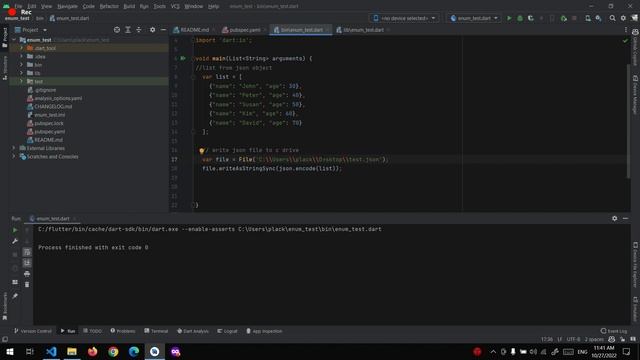Screen dimensions: 640x360
Task: Select pubspec.lock in project tree
Action: (49, 123)
